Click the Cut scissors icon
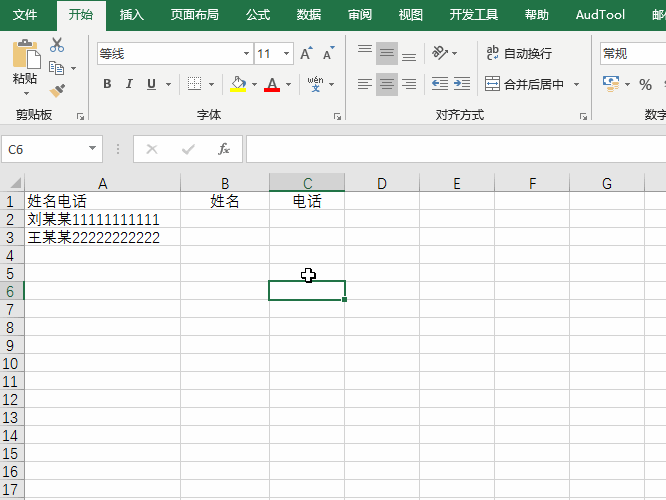 (57, 45)
